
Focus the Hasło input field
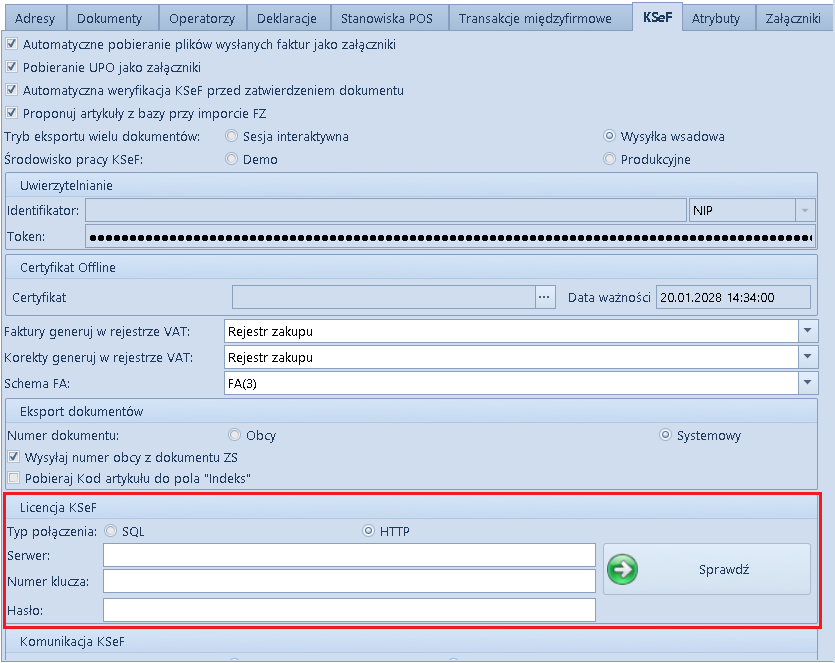pyautogui.click(x=349, y=610)
